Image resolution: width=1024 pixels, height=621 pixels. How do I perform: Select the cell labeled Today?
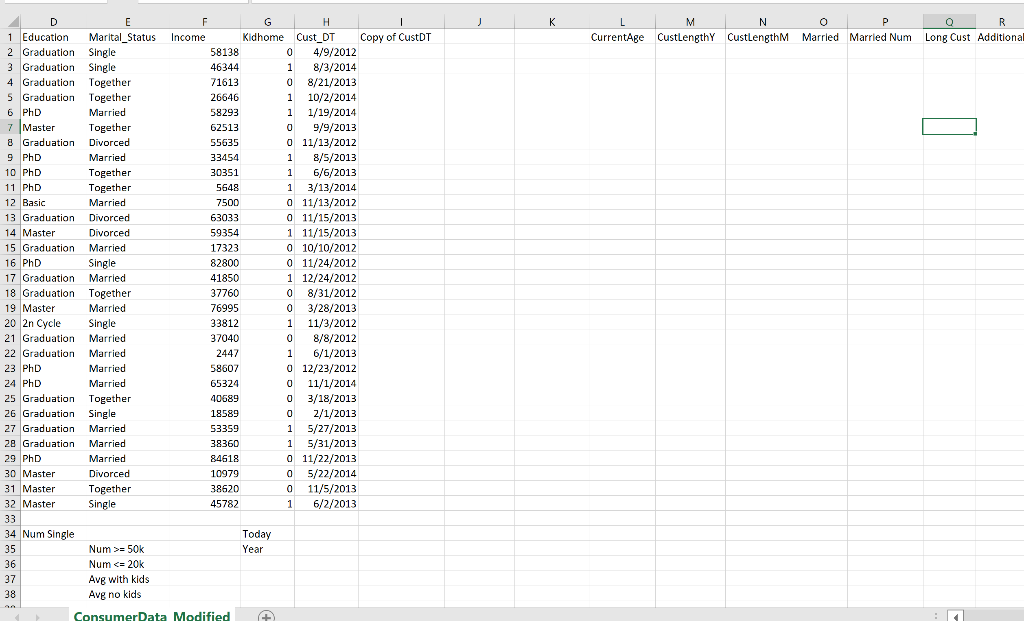(267, 534)
